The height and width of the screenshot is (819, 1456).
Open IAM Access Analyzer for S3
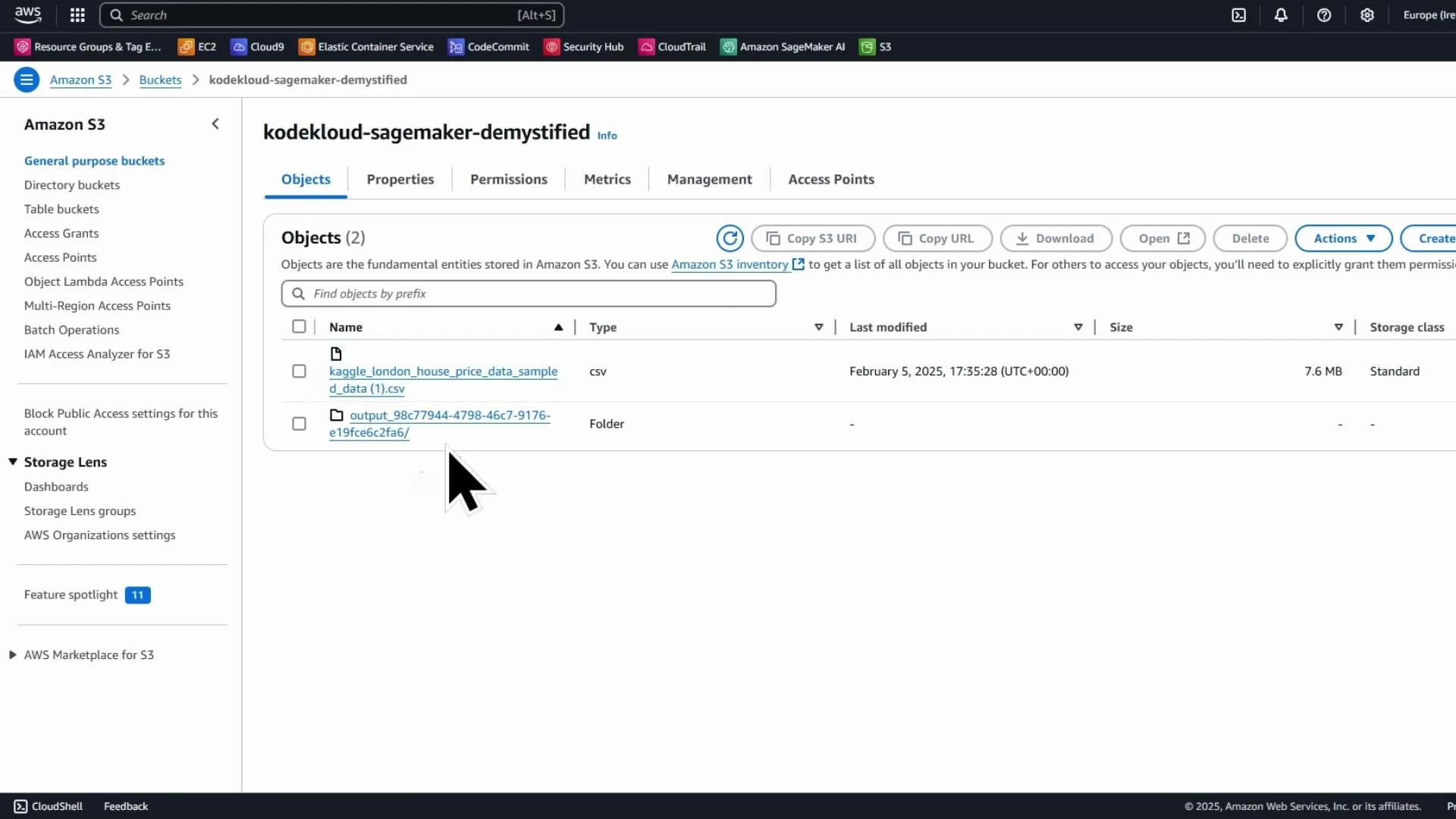tap(97, 354)
